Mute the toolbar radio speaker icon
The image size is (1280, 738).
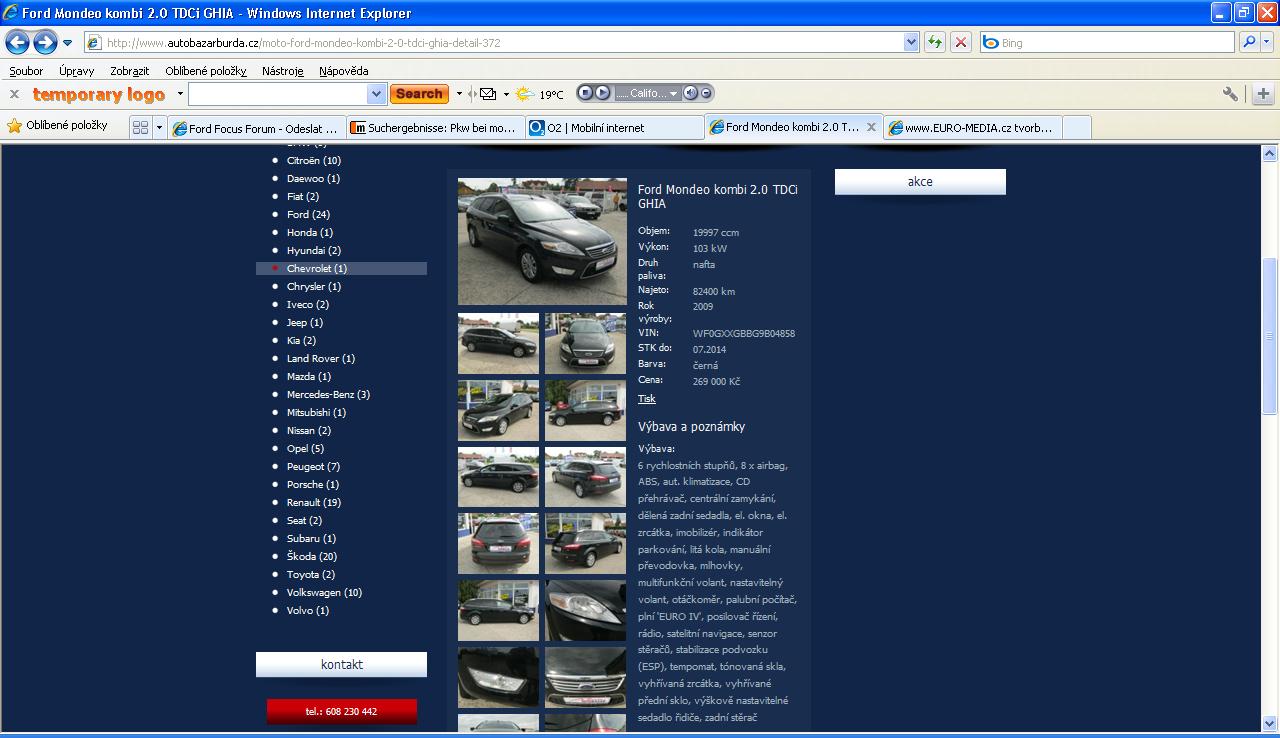691,93
